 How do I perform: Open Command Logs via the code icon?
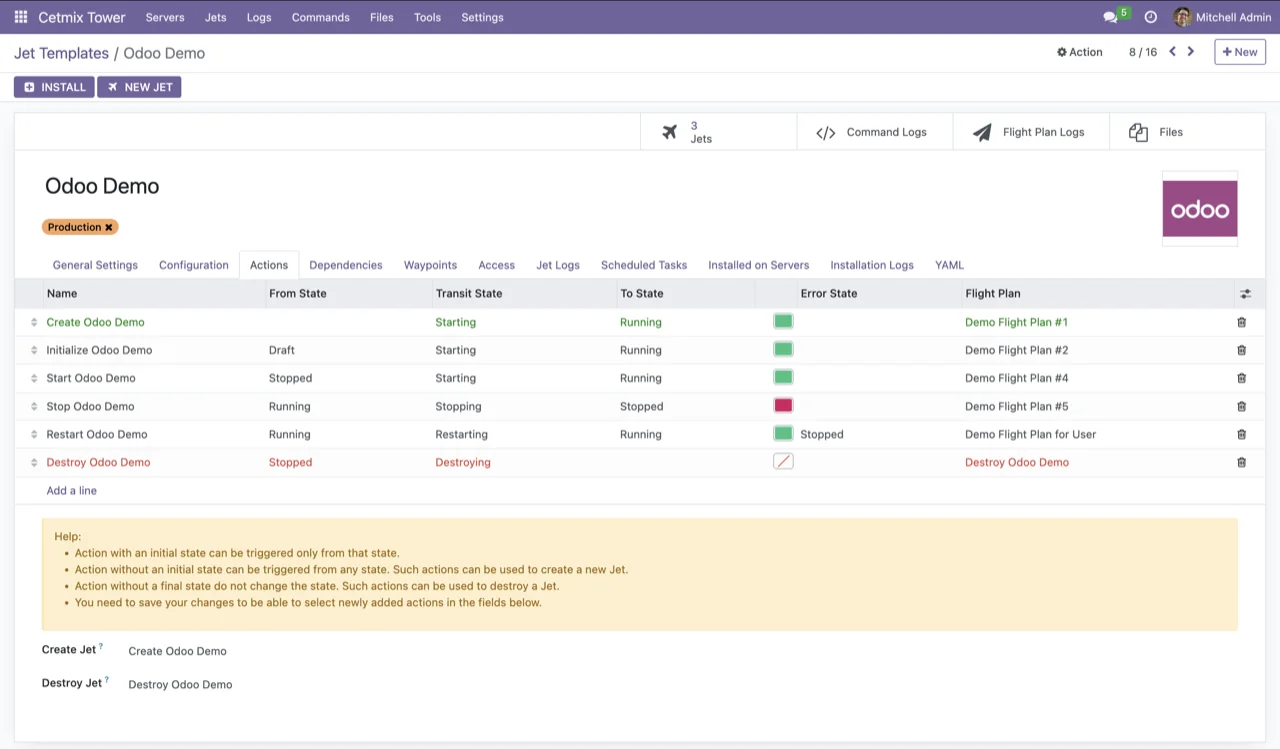875,131
